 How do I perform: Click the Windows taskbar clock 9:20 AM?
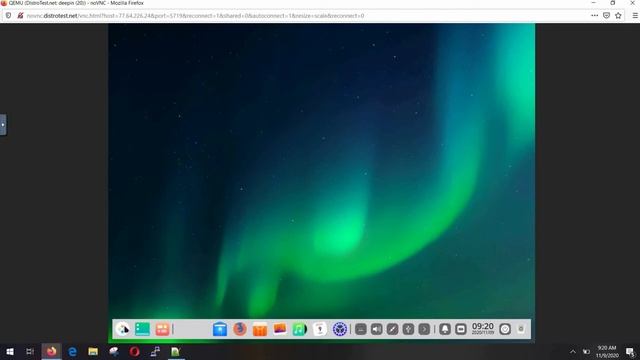(607, 351)
